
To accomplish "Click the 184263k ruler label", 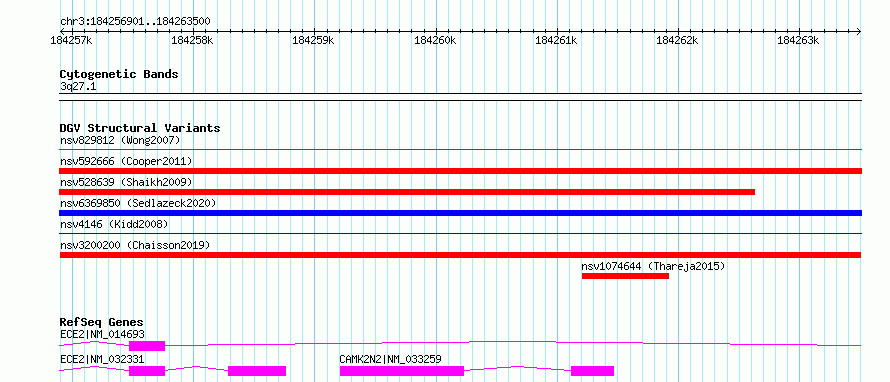I will [799, 40].
